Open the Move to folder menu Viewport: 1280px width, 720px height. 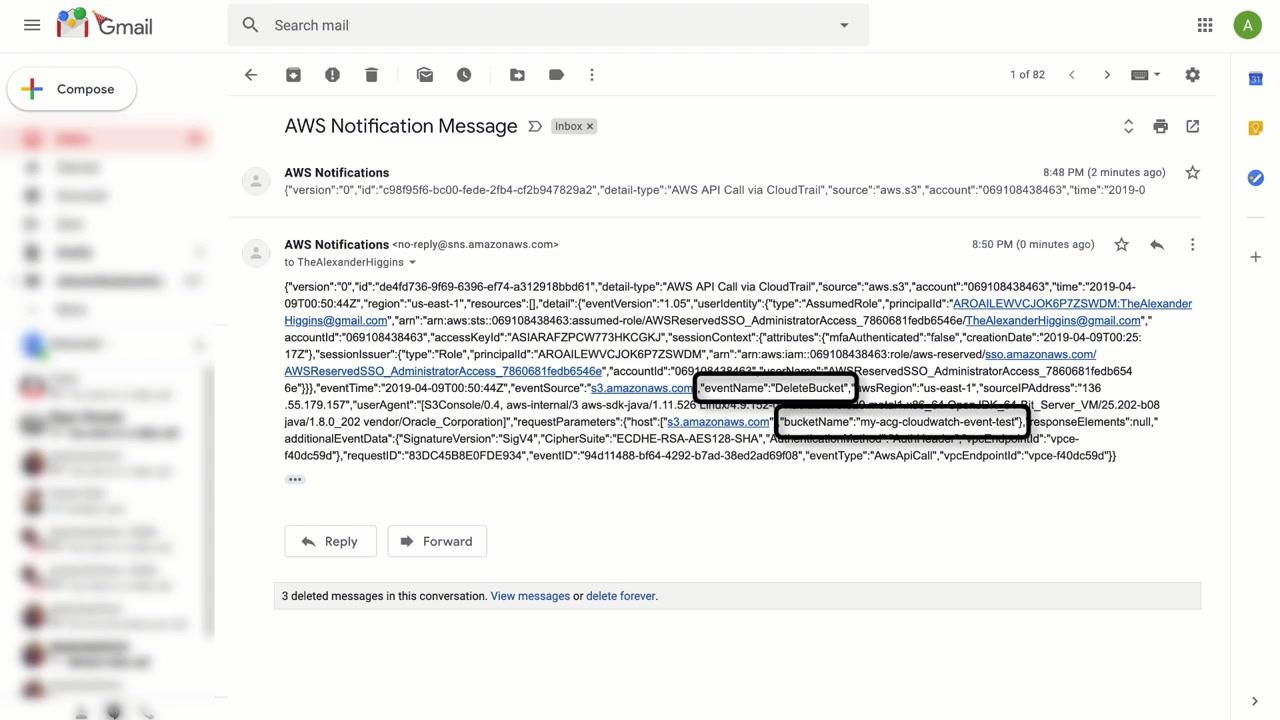(x=517, y=75)
